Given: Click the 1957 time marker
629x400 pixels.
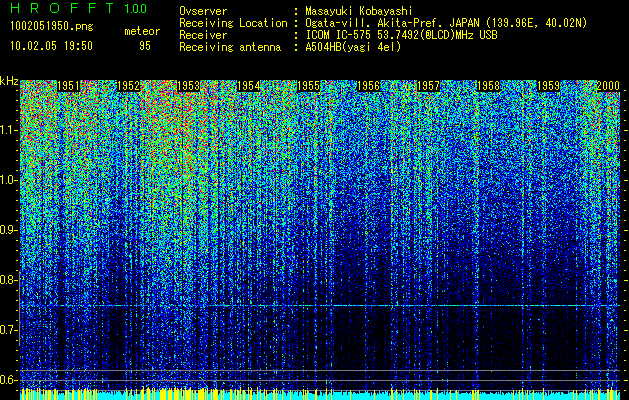Looking at the screenshot, I should pos(428,86).
